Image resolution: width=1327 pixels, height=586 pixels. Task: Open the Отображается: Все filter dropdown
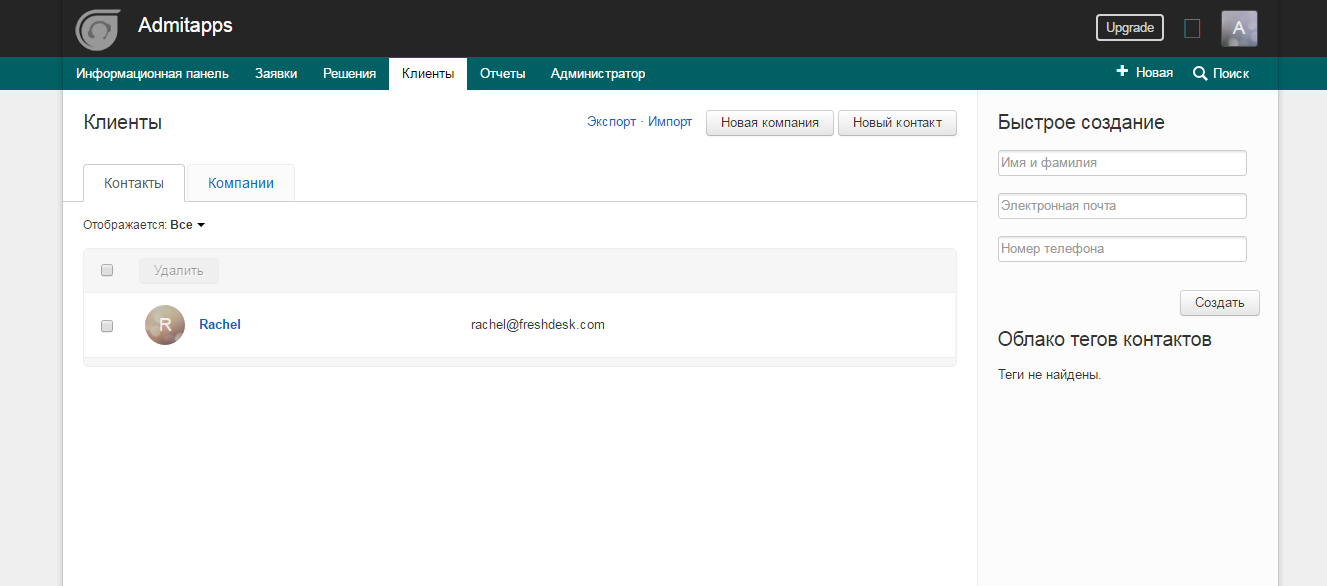(x=186, y=224)
